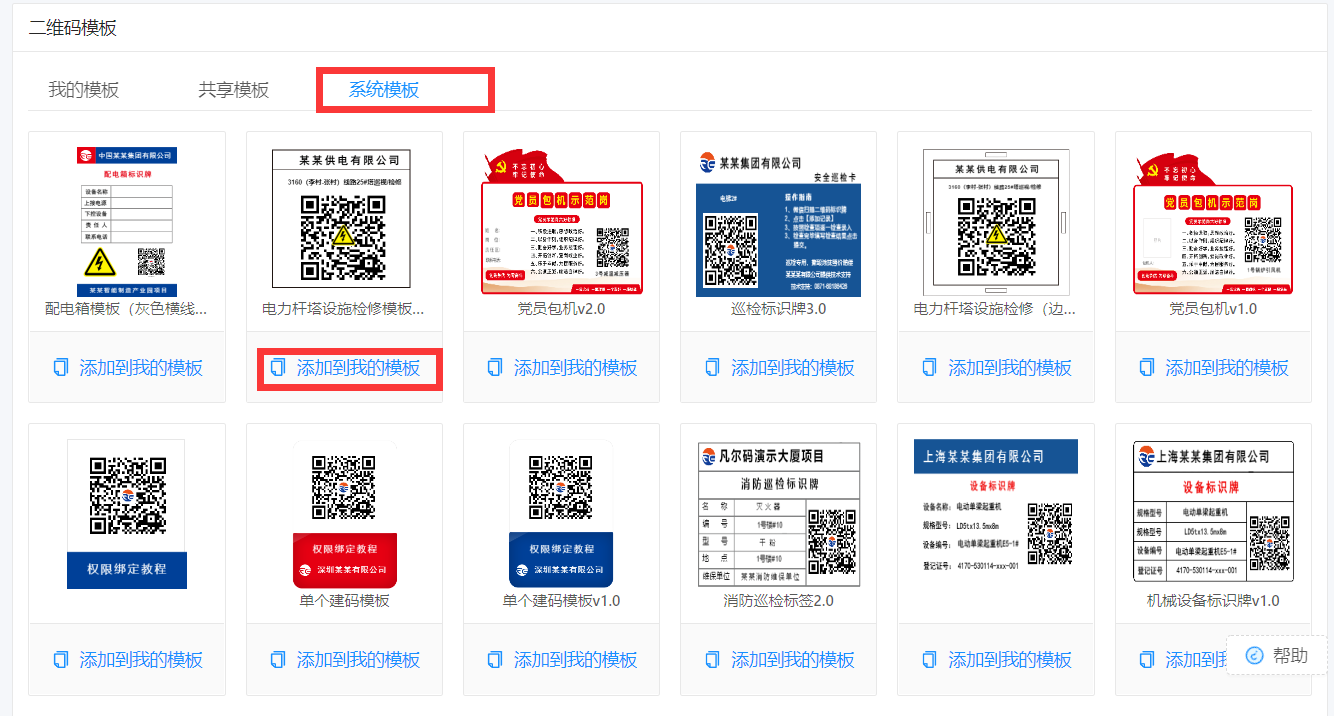Open 党员包机v1.0 thumbnail preview
The image size is (1334, 716).
(1213, 223)
